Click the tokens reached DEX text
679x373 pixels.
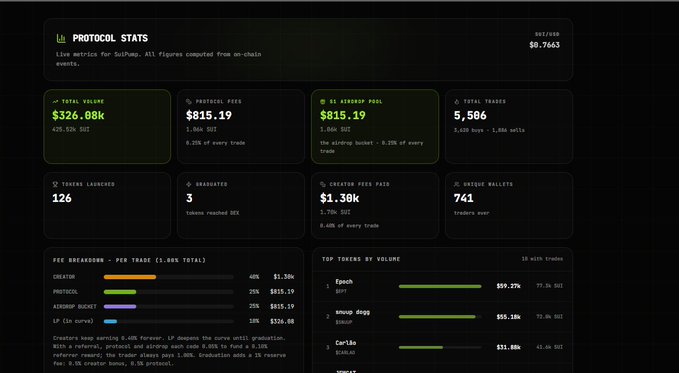click(x=213, y=213)
